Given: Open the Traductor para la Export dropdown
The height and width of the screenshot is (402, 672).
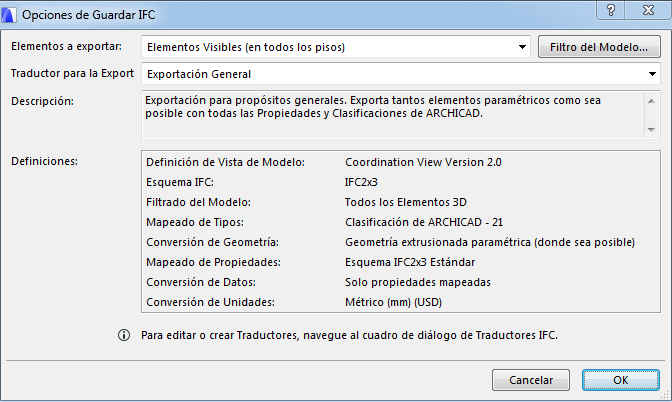Looking at the screenshot, I should pos(652,74).
